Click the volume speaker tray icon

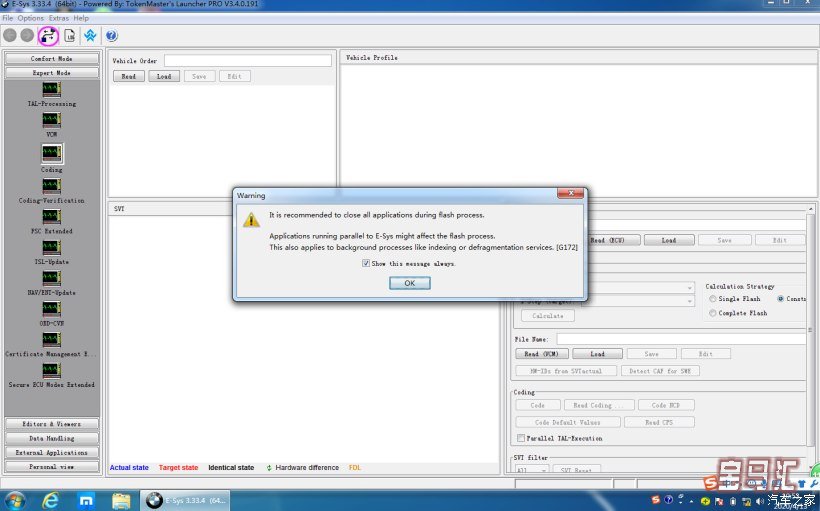point(759,501)
